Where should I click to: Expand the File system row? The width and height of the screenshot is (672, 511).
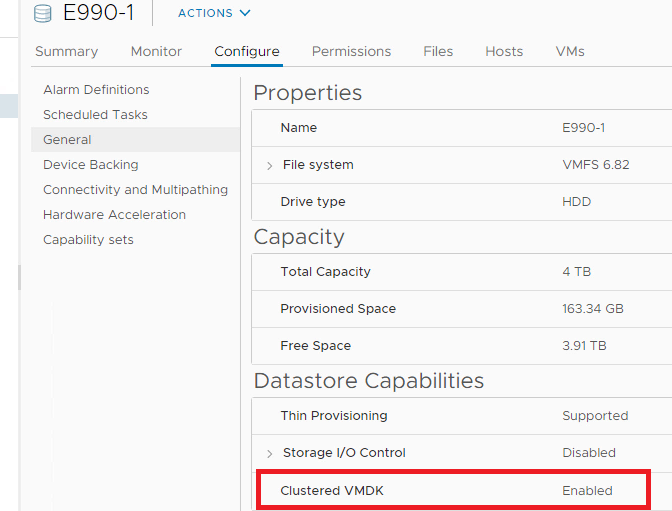(270, 165)
